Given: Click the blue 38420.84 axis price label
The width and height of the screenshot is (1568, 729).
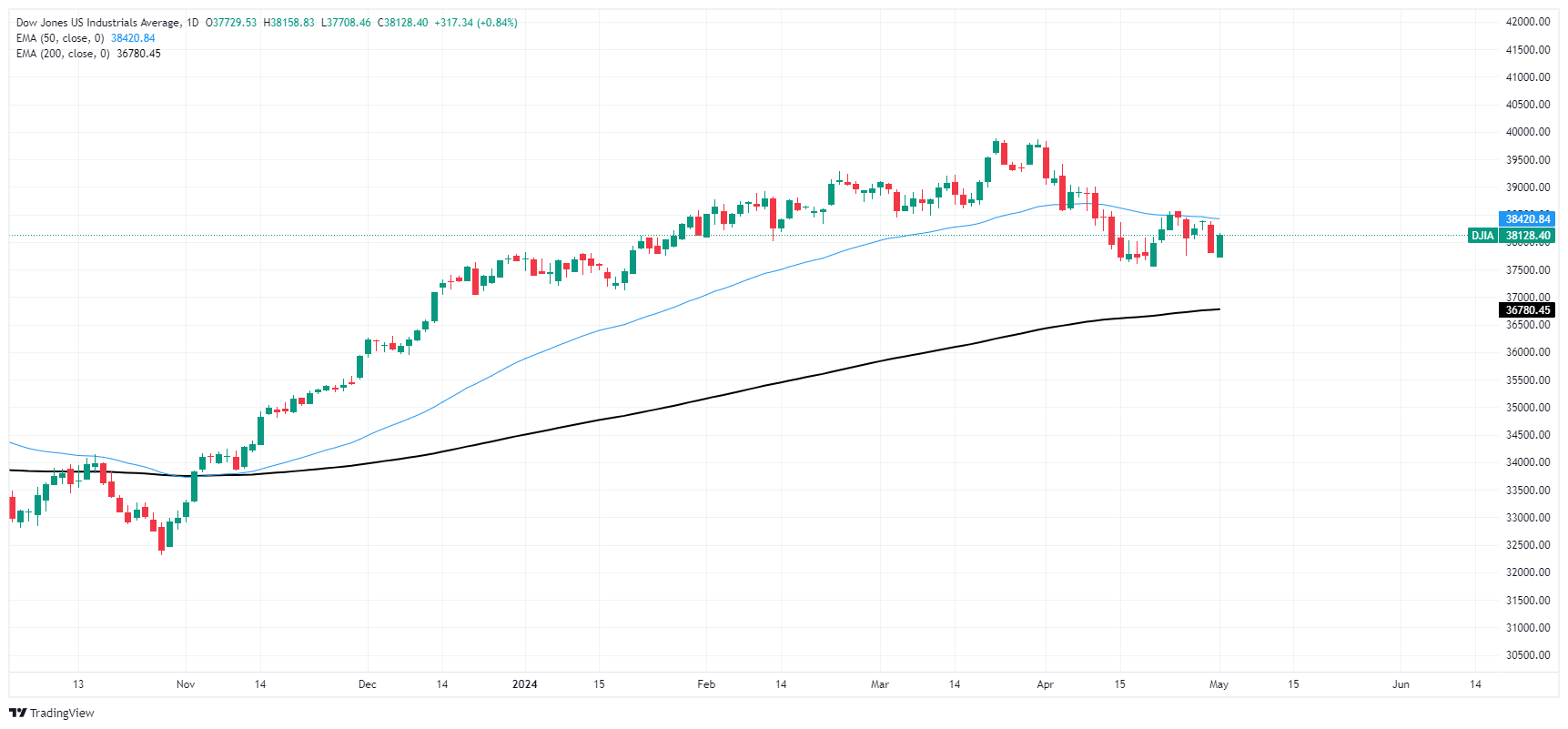Looking at the screenshot, I should click(x=1527, y=219).
